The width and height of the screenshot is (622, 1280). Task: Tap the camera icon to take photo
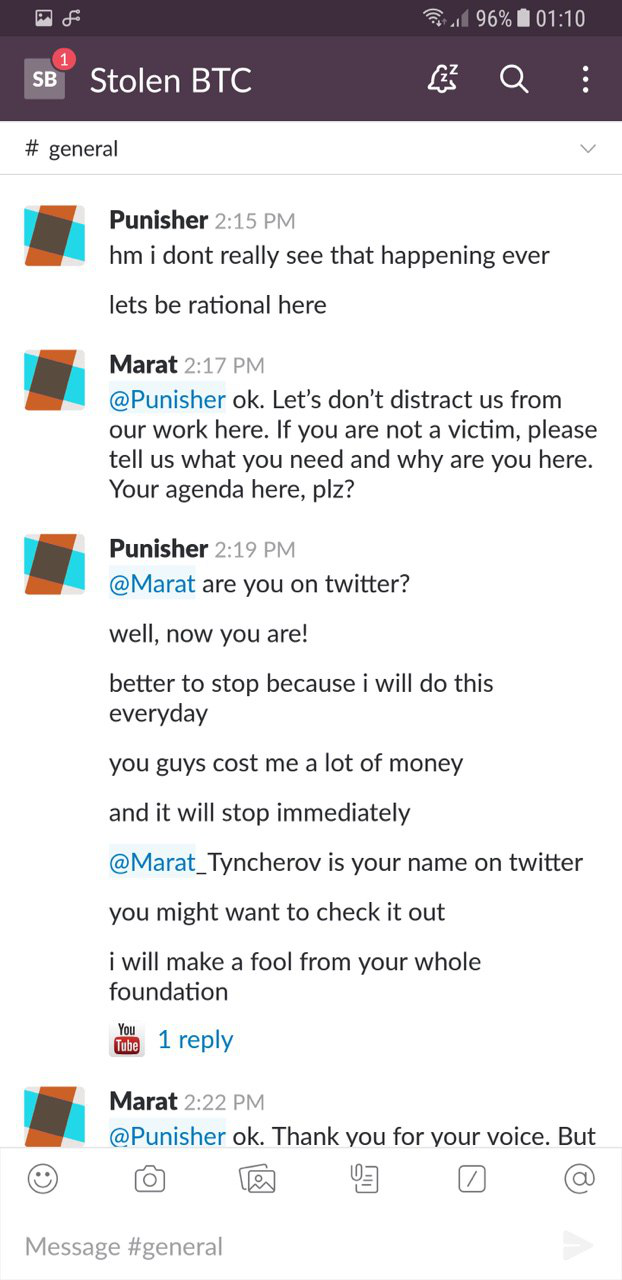click(x=149, y=1179)
